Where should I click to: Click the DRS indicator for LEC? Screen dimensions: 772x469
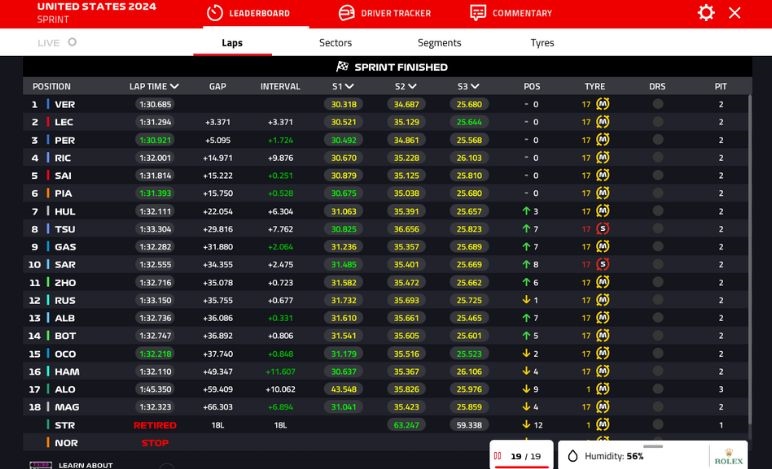click(x=657, y=122)
